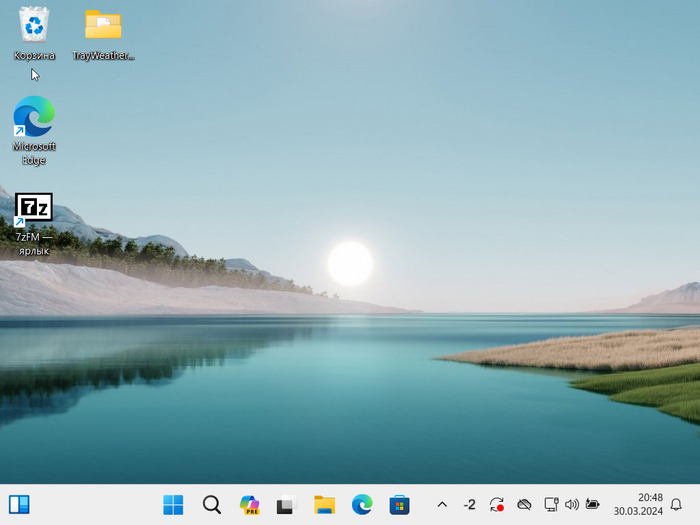Viewport: 700px width, 525px height.
Task: Open clock and date 20:48 flyout
Action: [638, 504]
